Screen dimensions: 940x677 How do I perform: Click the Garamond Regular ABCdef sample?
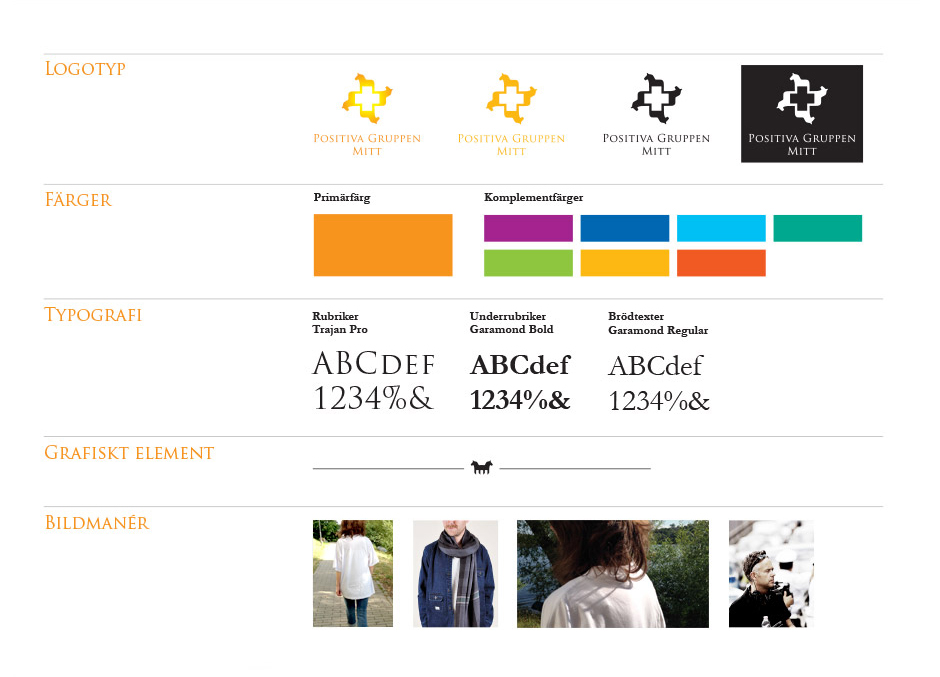click(x=656, y=366)
